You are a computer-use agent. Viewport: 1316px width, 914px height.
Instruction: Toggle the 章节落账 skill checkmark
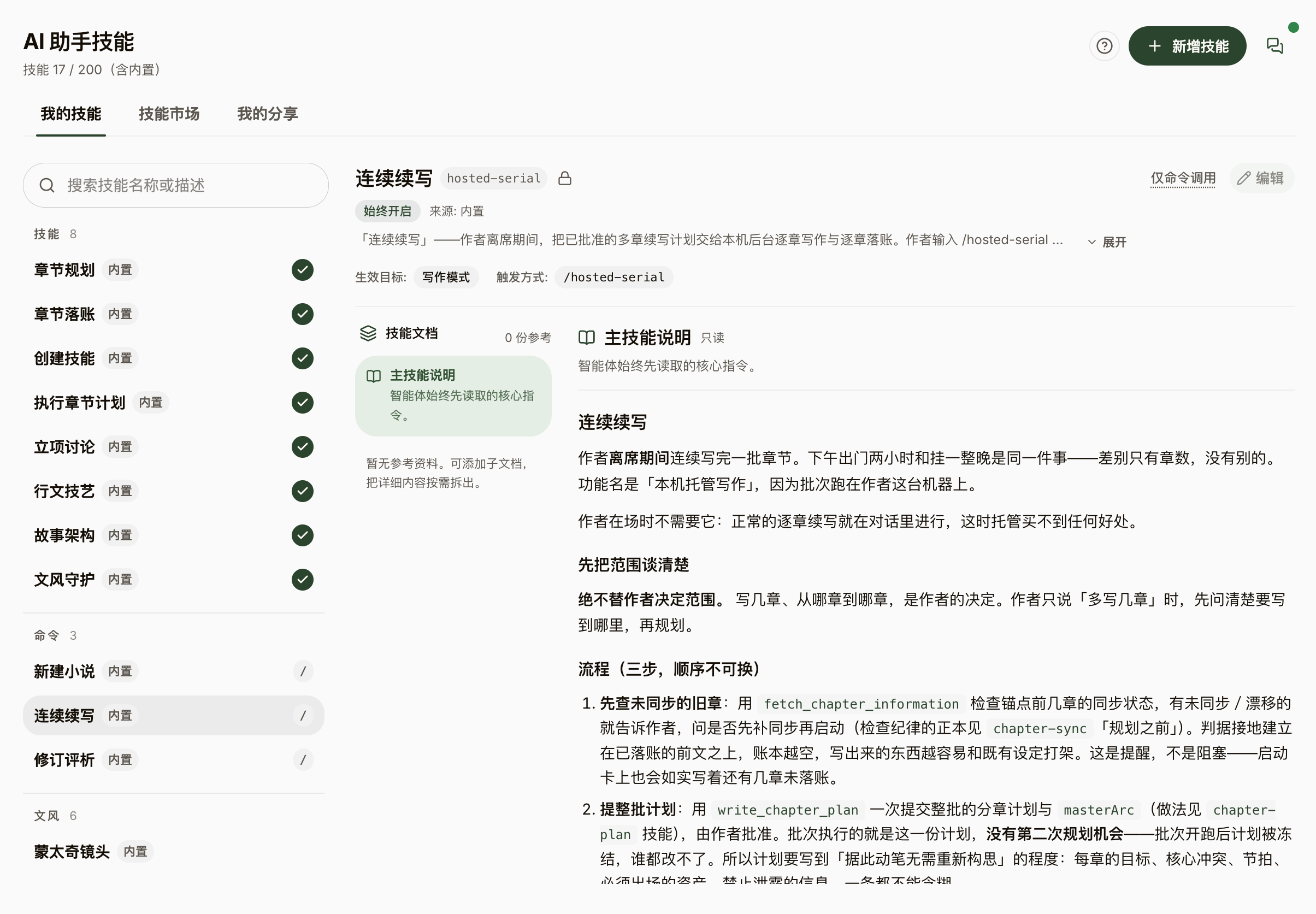point(303,314)
